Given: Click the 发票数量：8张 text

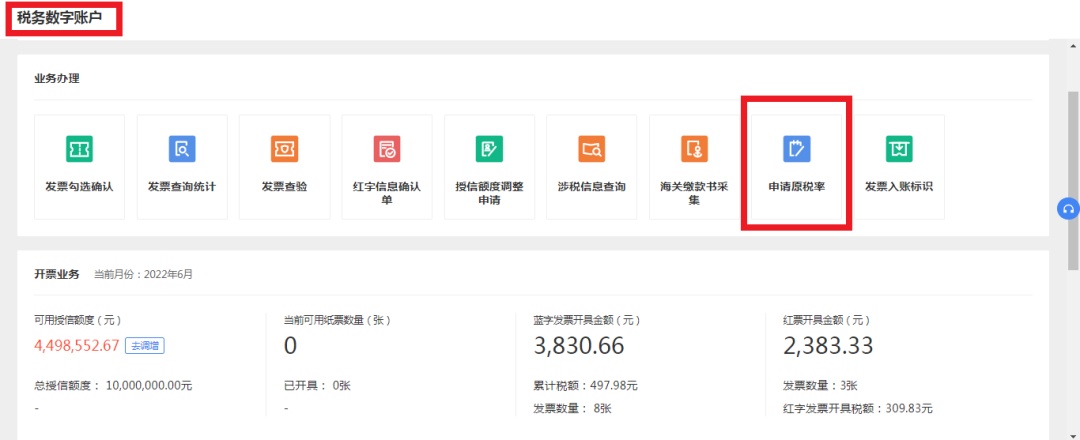Looking at the screenshot, I should (x=572, y=409).
